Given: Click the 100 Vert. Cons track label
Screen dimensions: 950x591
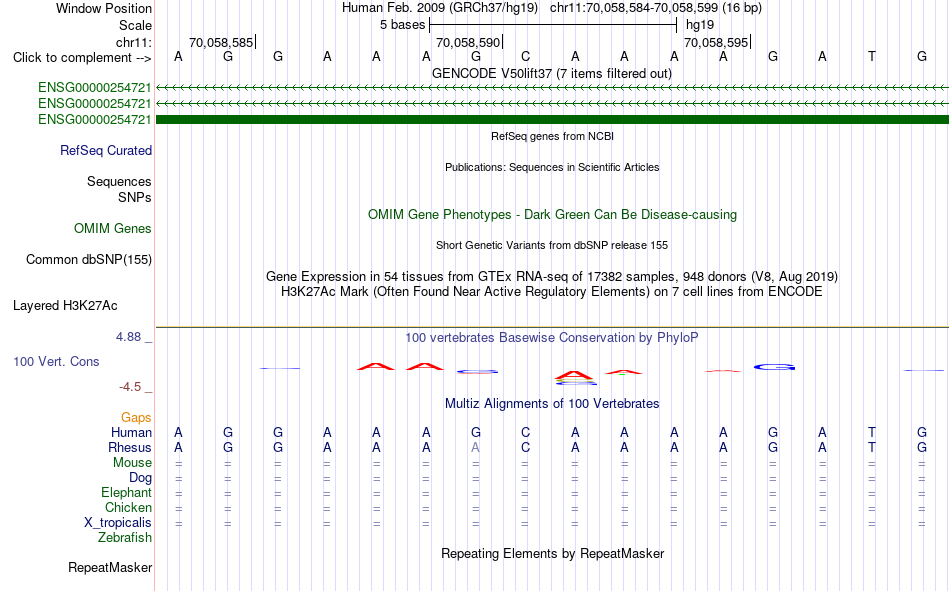Looking at the screenshot, I should 56,361.
